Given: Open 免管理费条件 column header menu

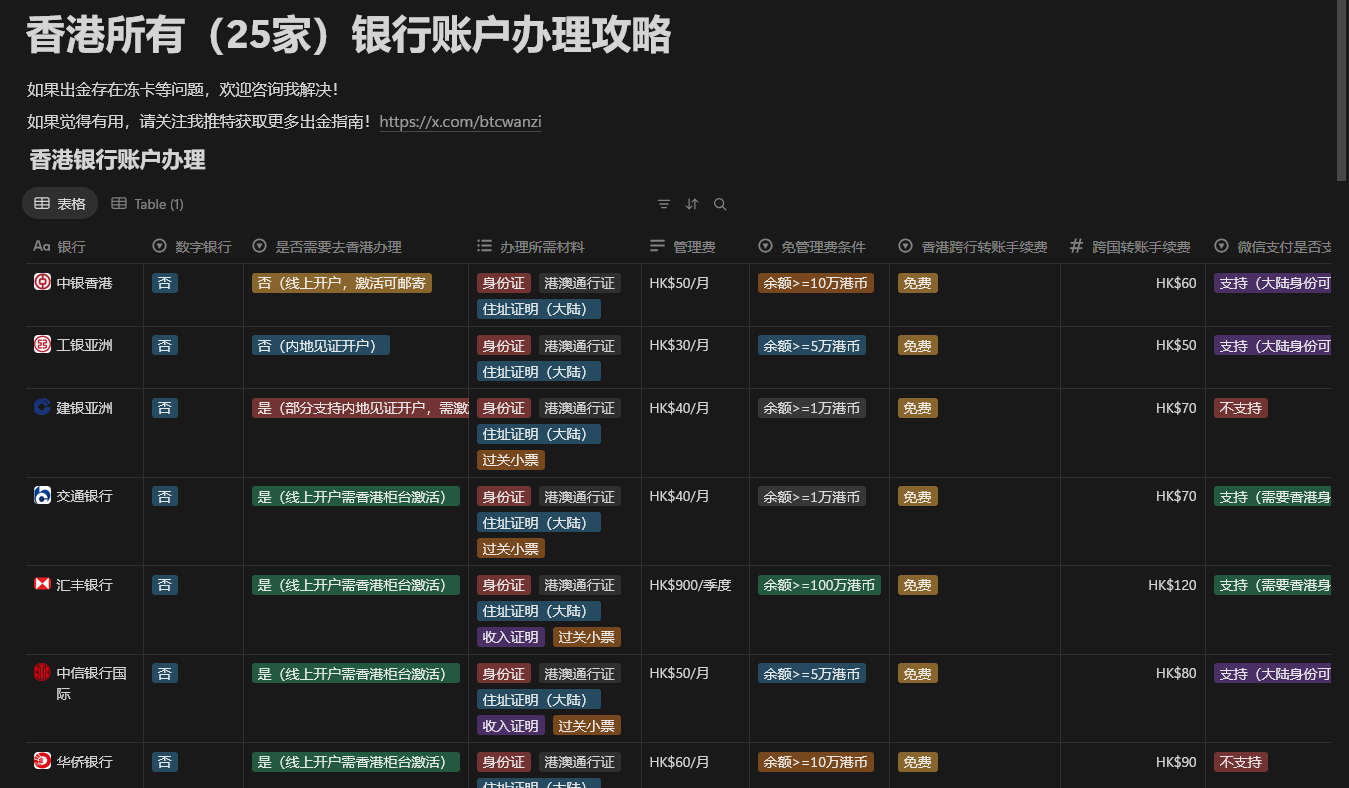Looking at the screenshot, I should pyautogui.click(x=820, y=246).
